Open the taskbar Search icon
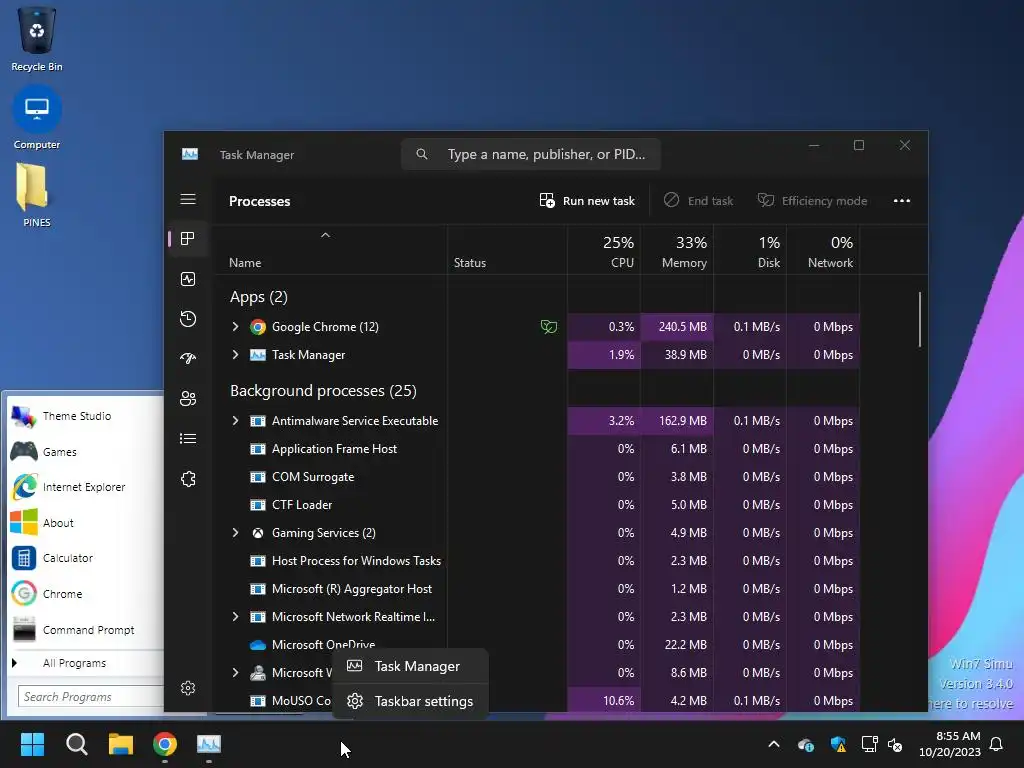The width and height of the screenshot is (1024, 768). click(76, 744)
